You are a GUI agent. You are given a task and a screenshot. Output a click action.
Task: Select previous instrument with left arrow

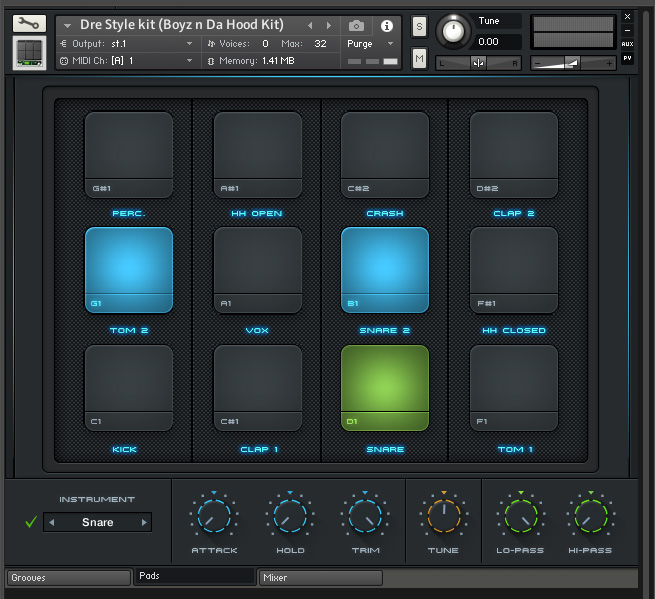point(52,522)
